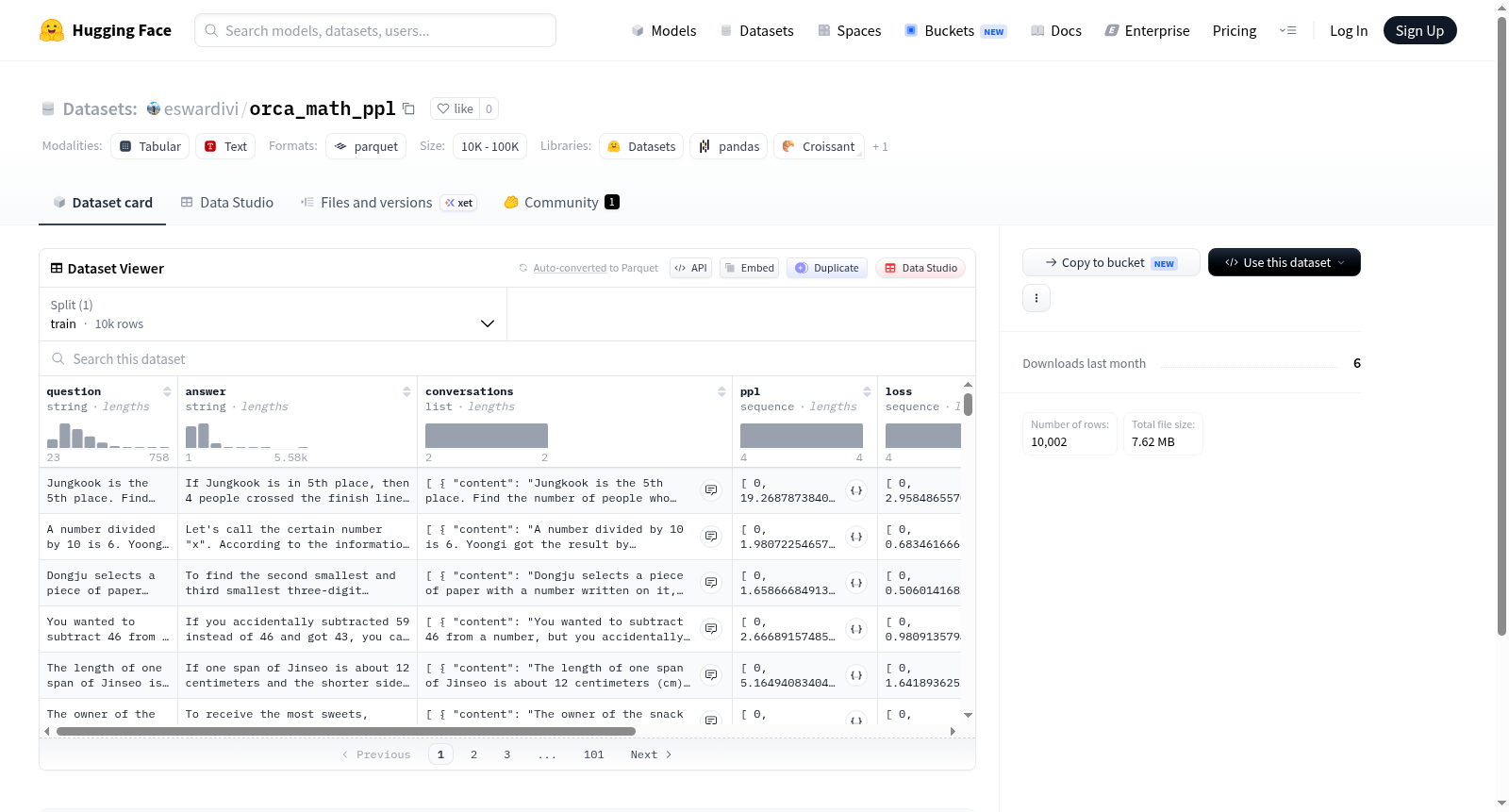Open Buckets in the top navigation
The width and height of the screenshot is (1509, 812).
click(x=955, y=31)
